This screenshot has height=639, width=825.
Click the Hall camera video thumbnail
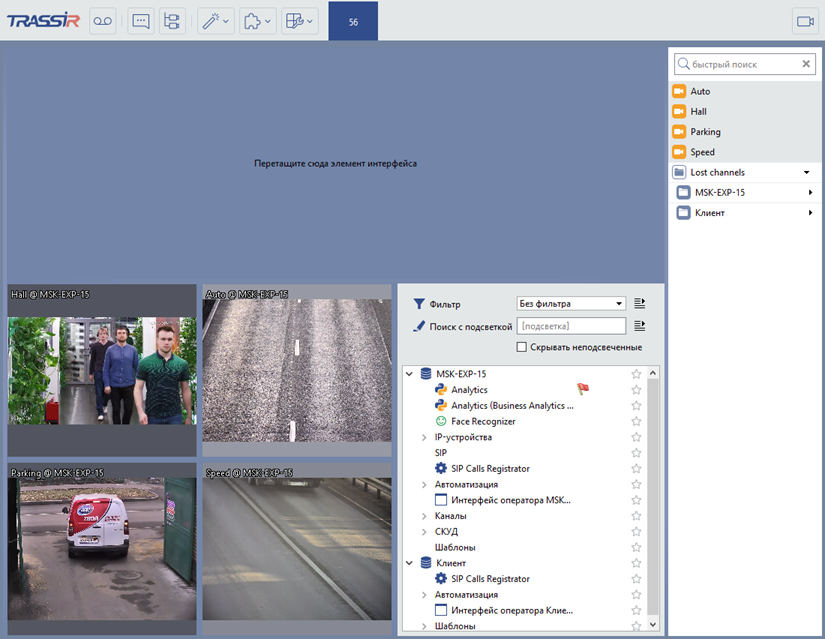tap(102, 370)
